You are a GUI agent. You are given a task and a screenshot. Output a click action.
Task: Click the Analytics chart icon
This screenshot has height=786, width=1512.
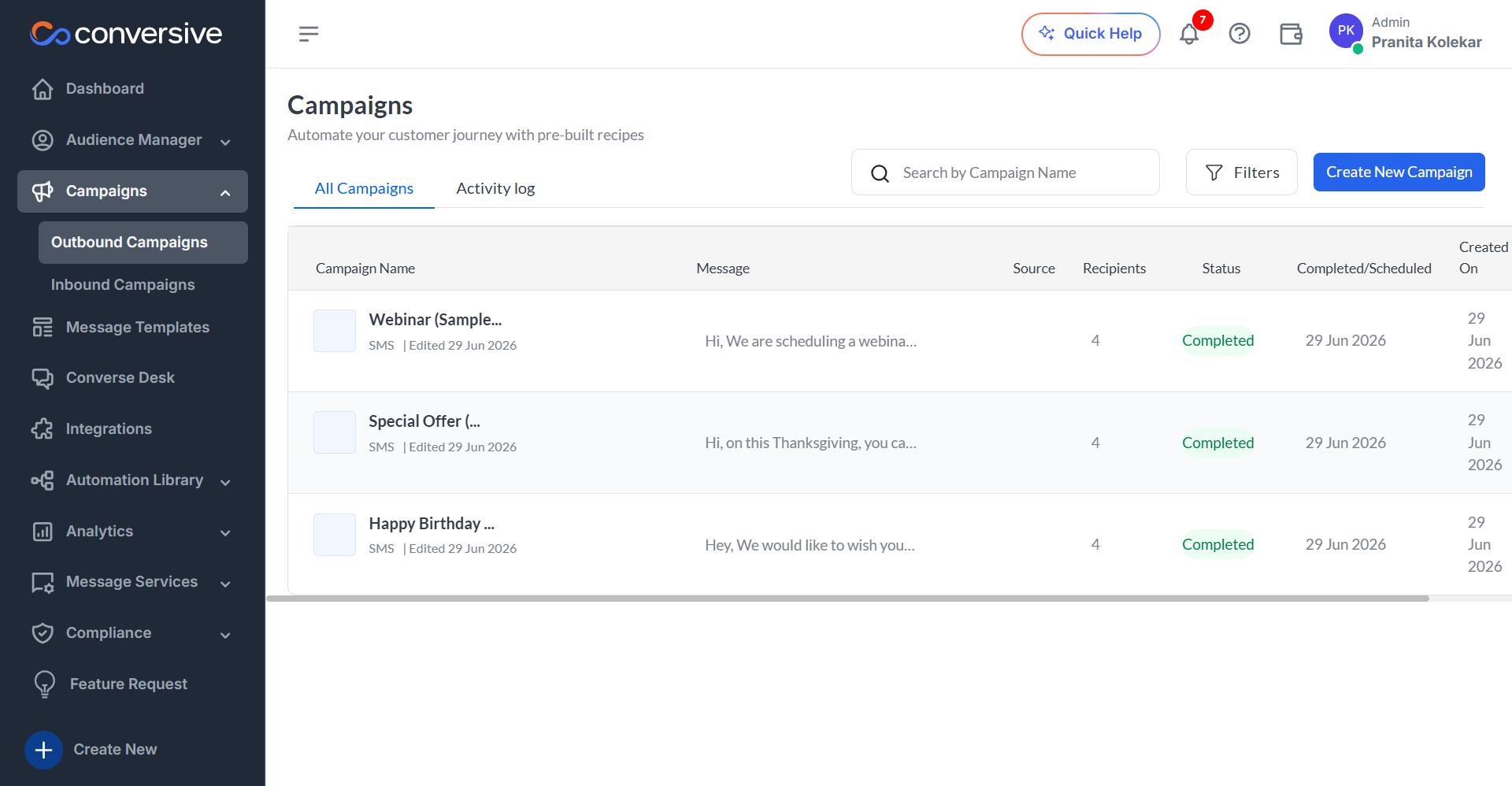coord(43,532)
